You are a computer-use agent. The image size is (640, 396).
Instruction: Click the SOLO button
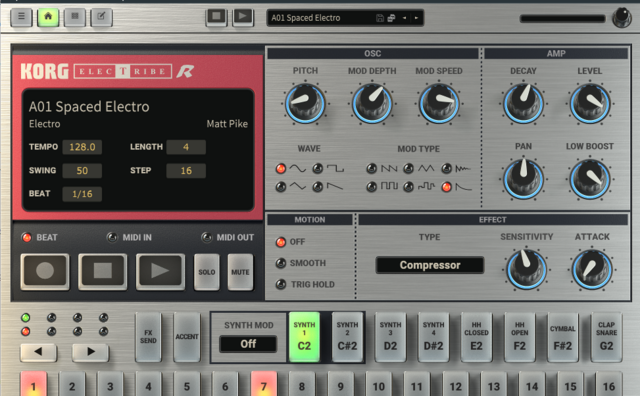pyautogui.click(x=207, y=272)
